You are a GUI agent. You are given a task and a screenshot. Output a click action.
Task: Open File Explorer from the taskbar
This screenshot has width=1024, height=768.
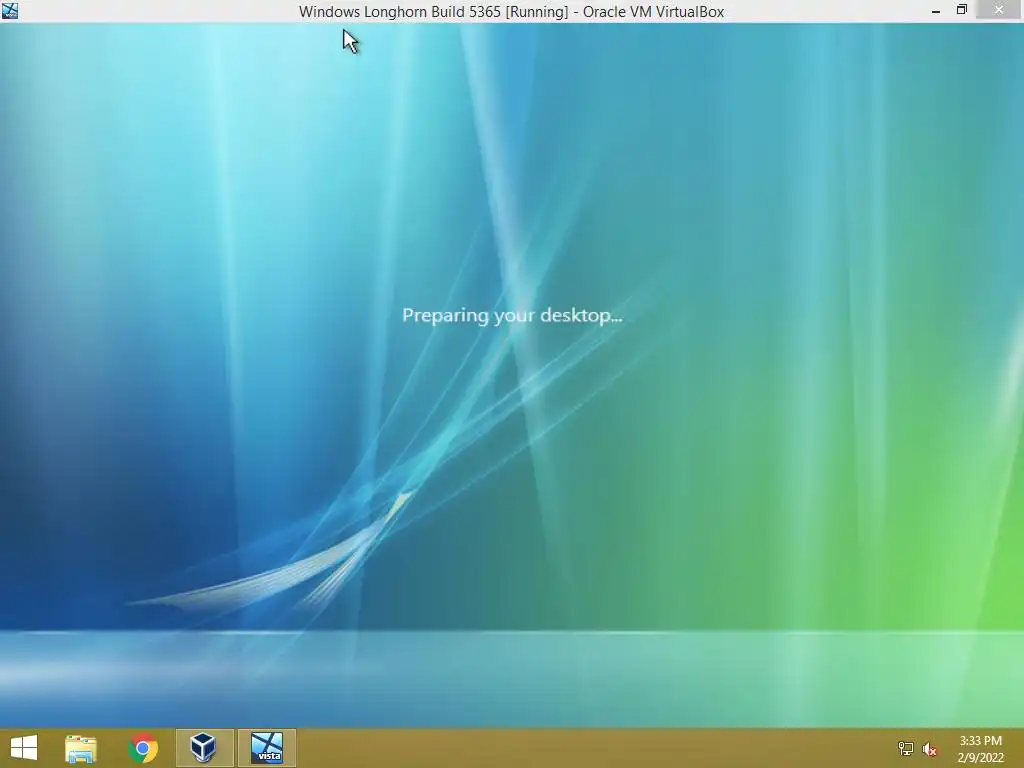(x=81, y=748)
